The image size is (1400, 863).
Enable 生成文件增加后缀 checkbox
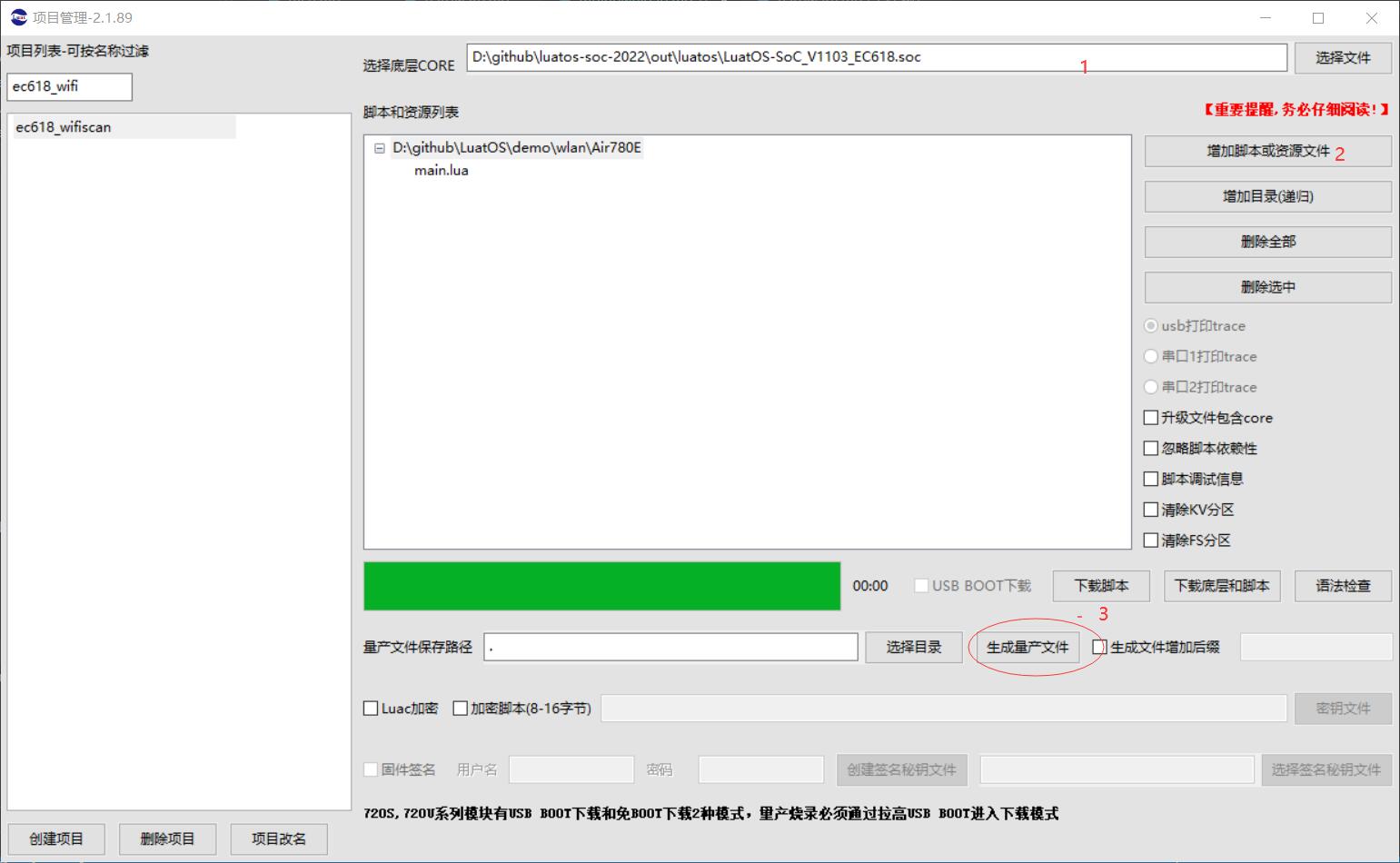(x=1099, y=648)
